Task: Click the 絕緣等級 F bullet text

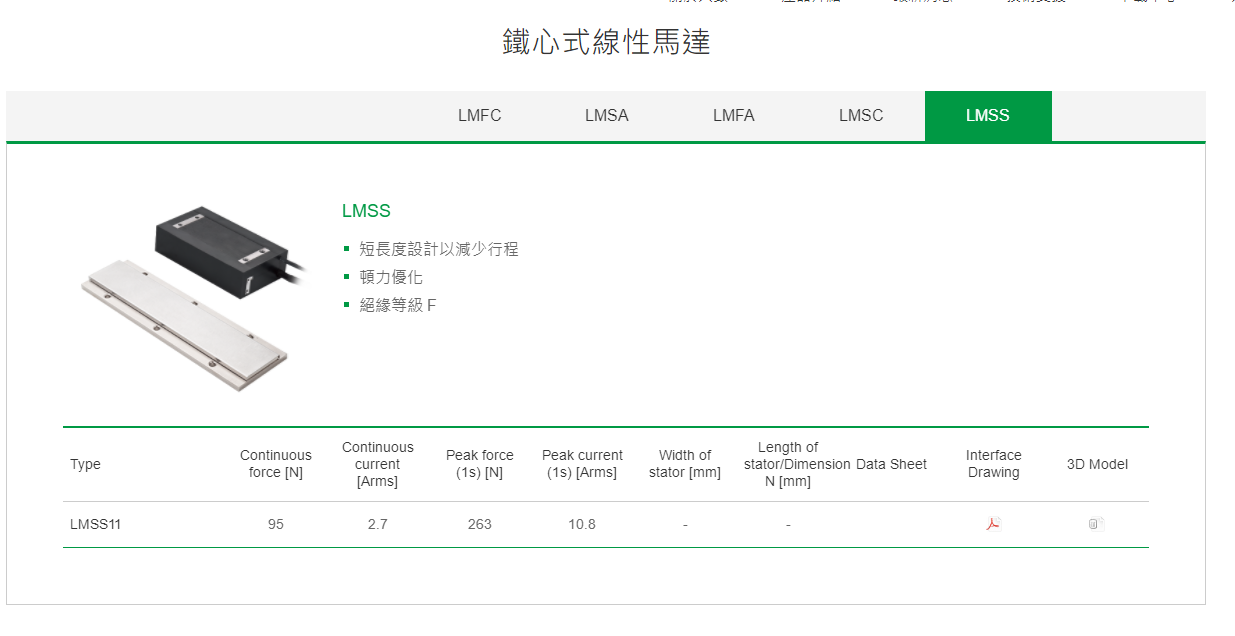Action: click(x=398, y=305)
